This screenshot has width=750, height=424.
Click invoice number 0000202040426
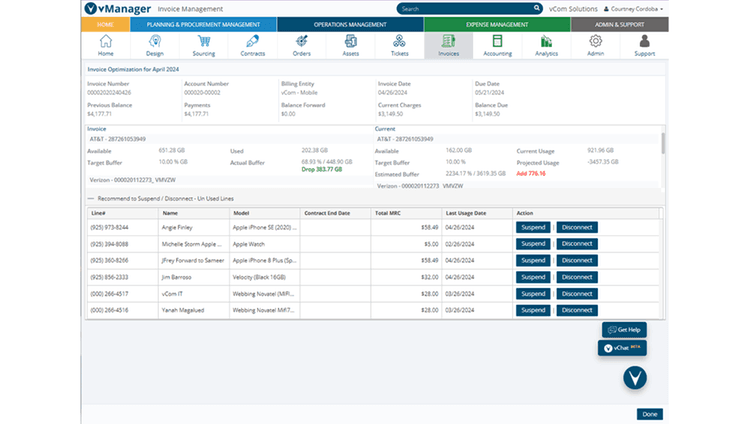coord(109,93)
